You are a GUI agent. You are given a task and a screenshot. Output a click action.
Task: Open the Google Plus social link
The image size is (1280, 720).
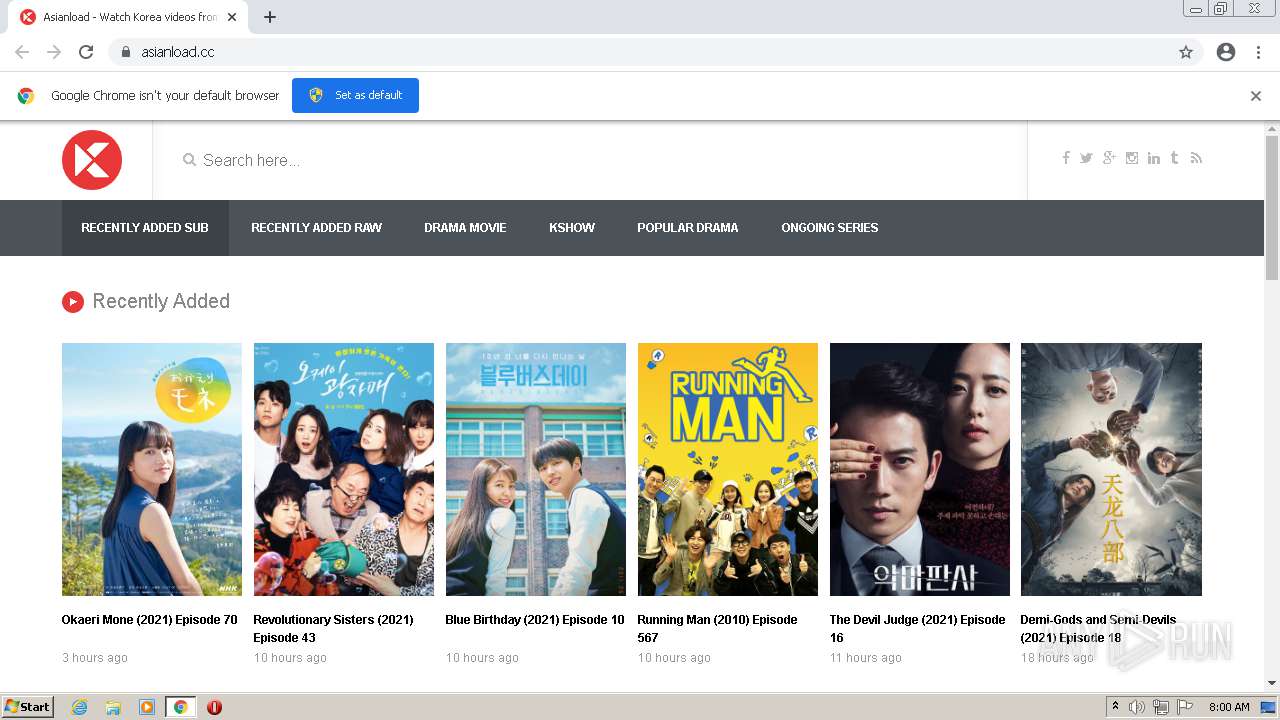(x=1109, y=158)
